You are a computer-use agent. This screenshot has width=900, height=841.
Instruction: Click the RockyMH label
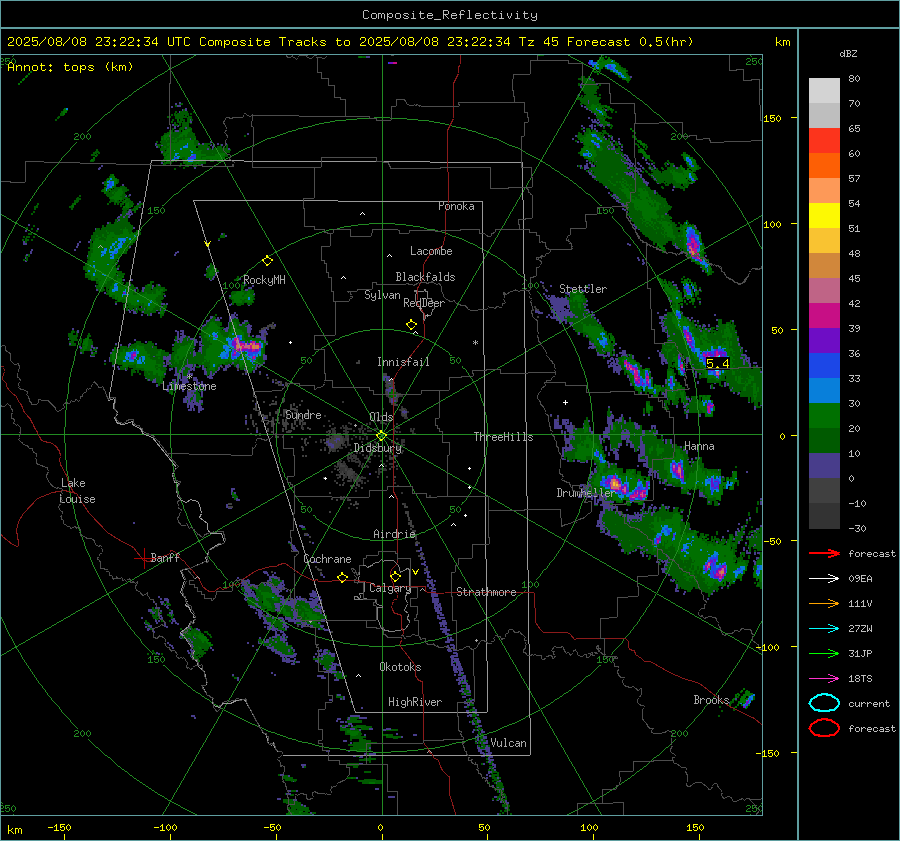pos(264,280)
